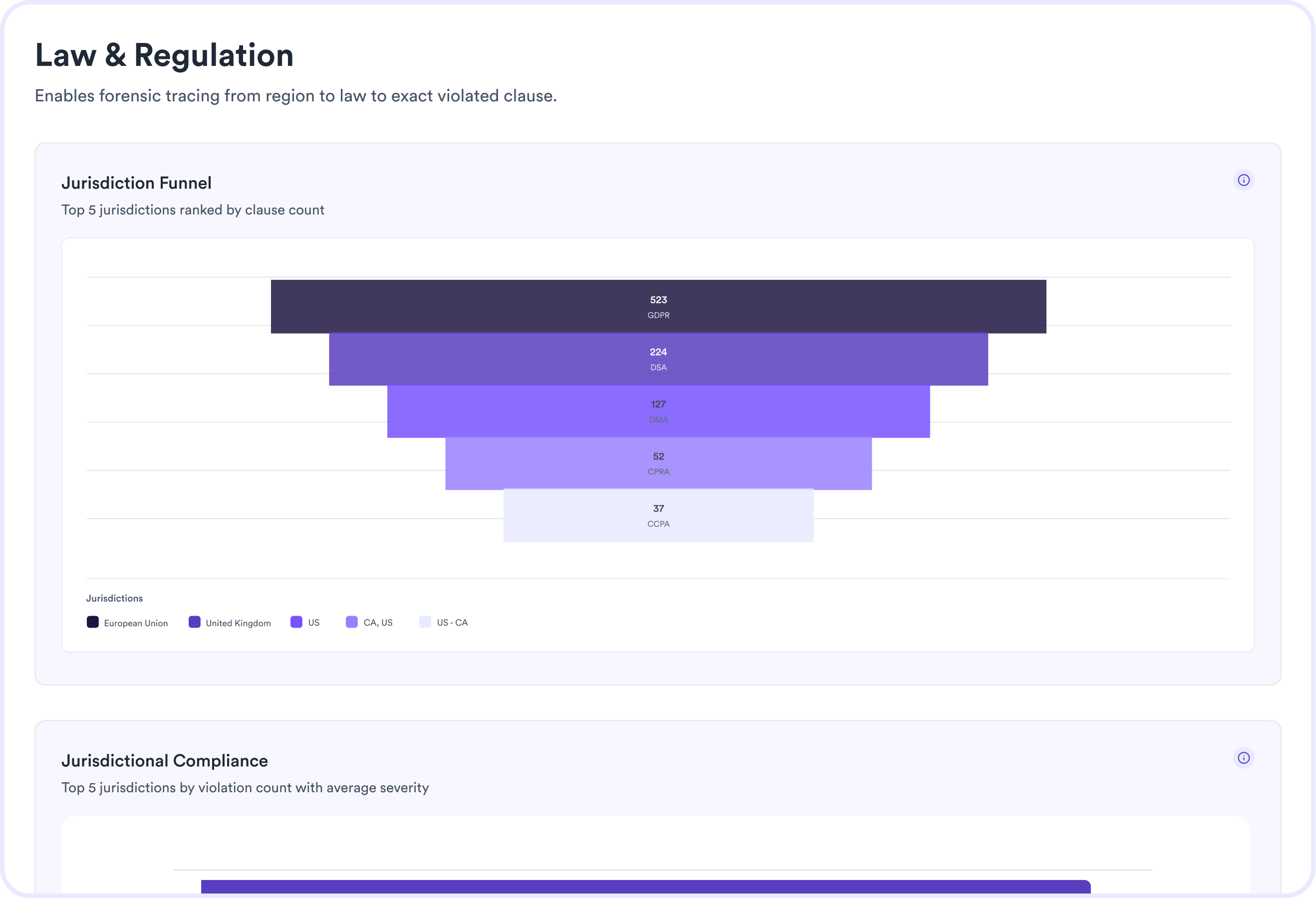Toggle US - CA legend label
The image size is (1316, 898).
tap(452, 622)
